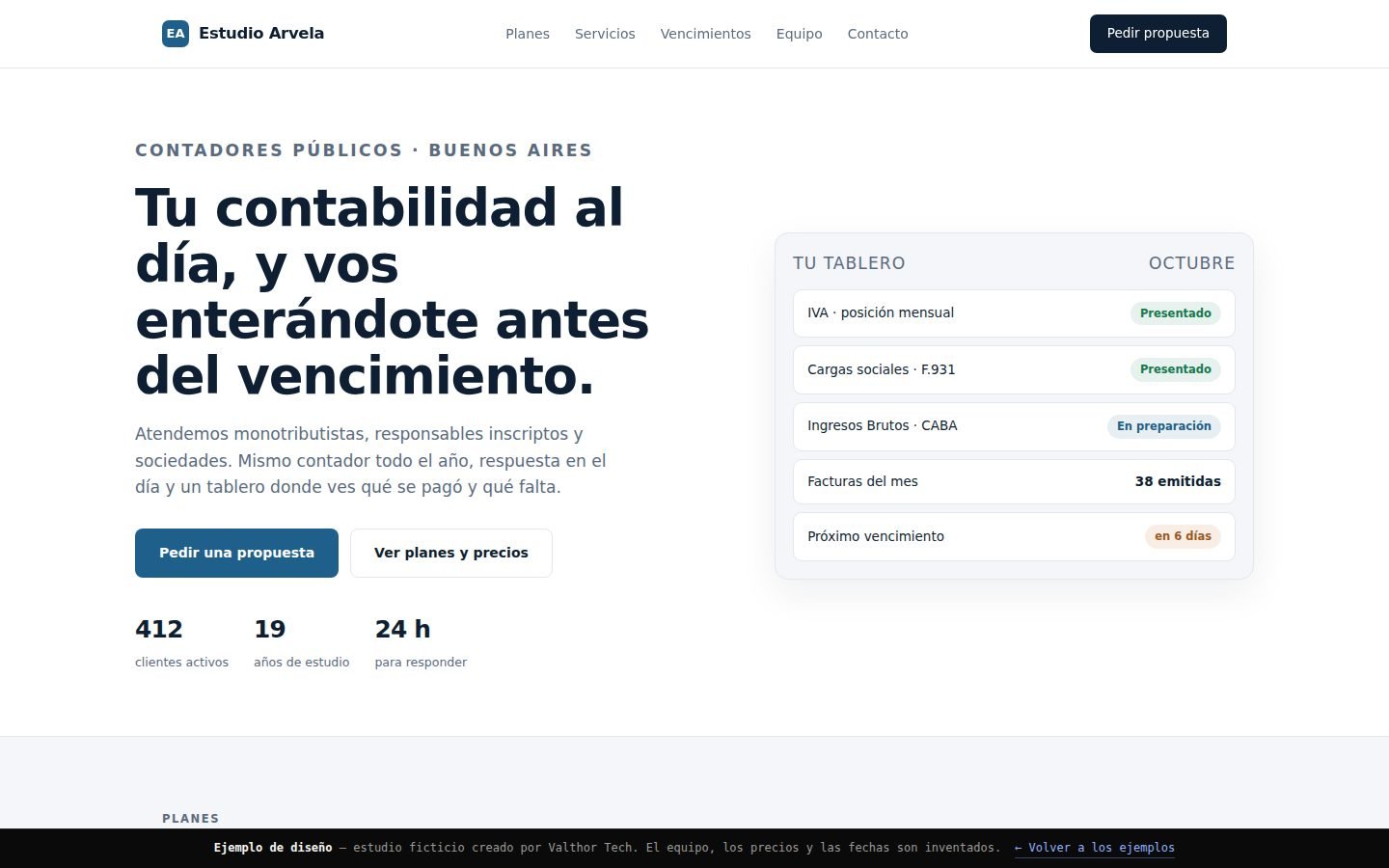Click the Contadores Públicos · Buenos Aires tagline
1389x868 pixels.
point(364,150)
